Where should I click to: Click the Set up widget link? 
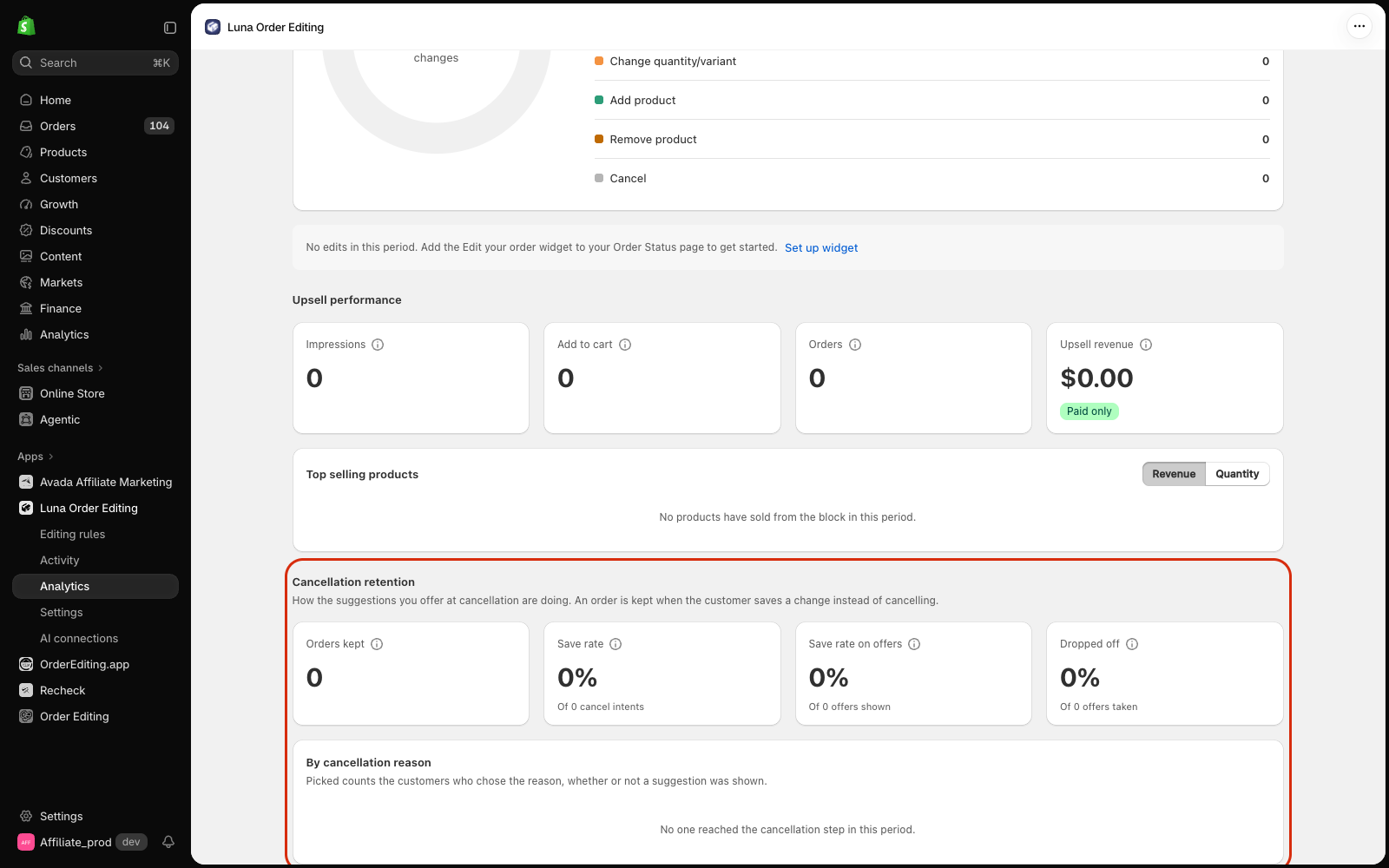[x=821, y=247]
